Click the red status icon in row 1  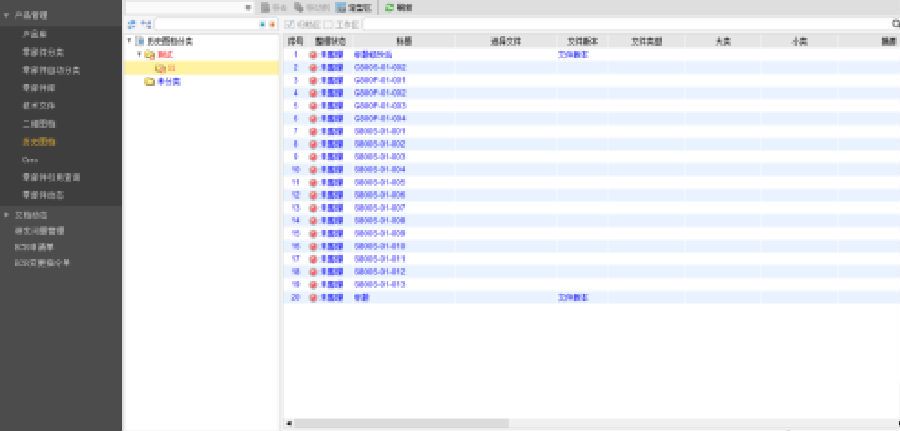313,54
